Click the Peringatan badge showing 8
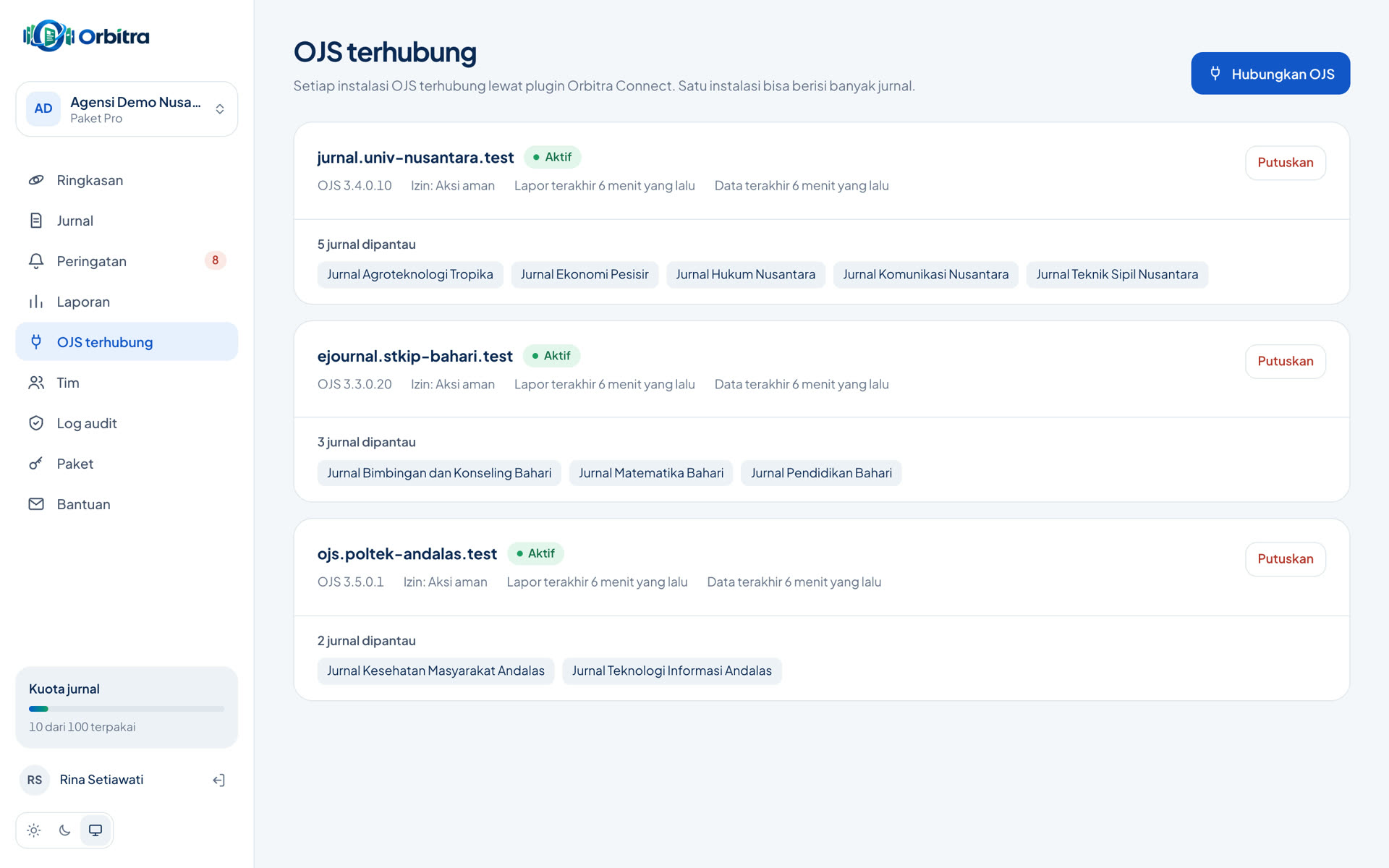1389x868 pixels. (x=216, y=260)
